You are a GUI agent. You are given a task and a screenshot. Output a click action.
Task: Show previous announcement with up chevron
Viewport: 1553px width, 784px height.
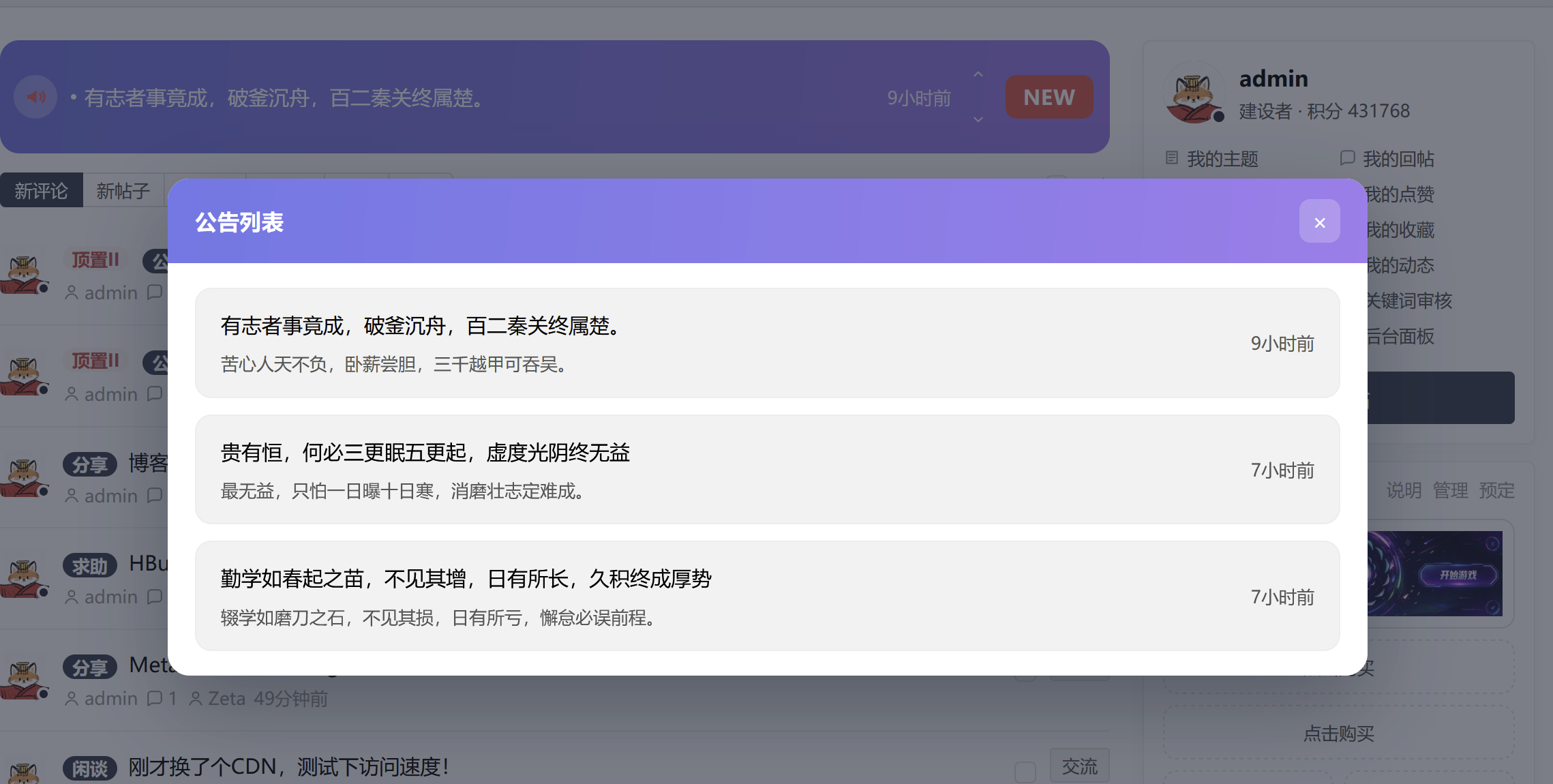pyautogui.click(x=978, y=74)
